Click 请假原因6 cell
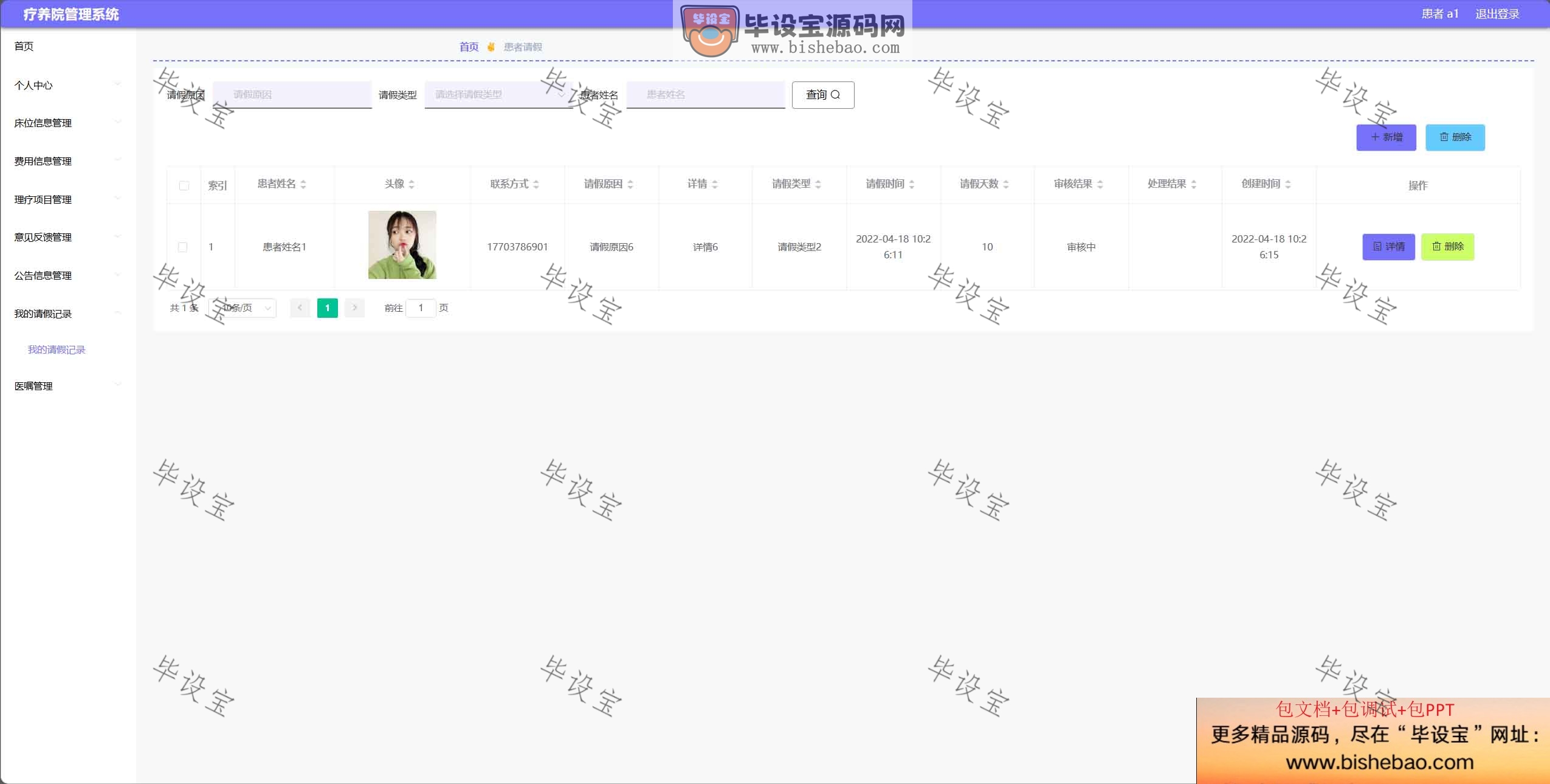Viewport: 1550px width, 784px height. point(611,247)
